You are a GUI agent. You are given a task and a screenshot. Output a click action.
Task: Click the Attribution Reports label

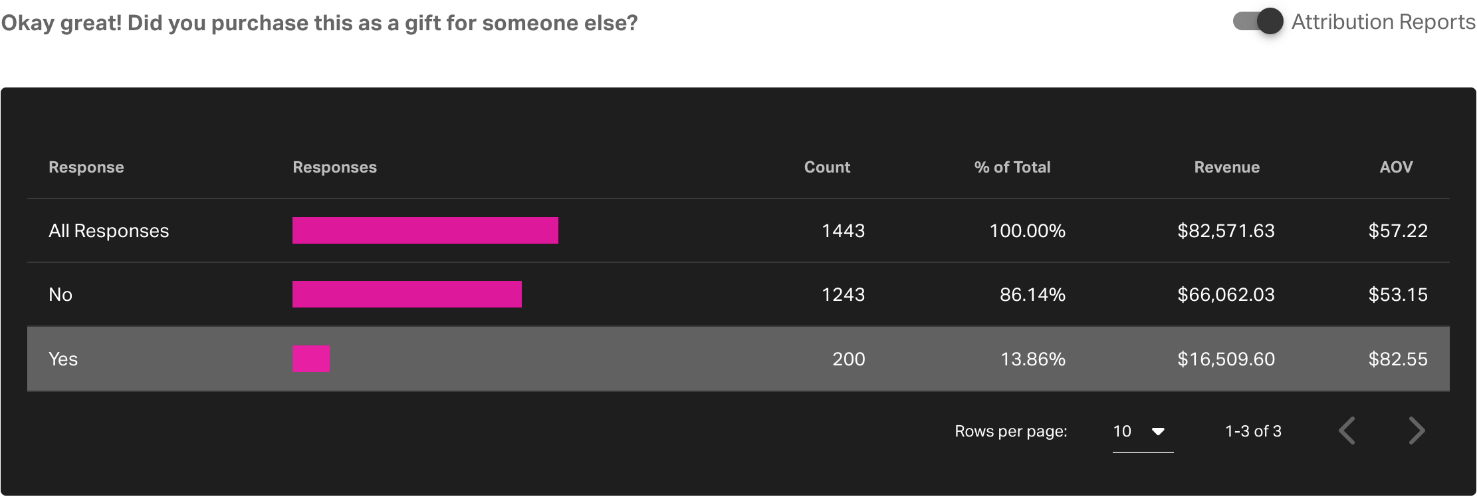point(1384,22)
